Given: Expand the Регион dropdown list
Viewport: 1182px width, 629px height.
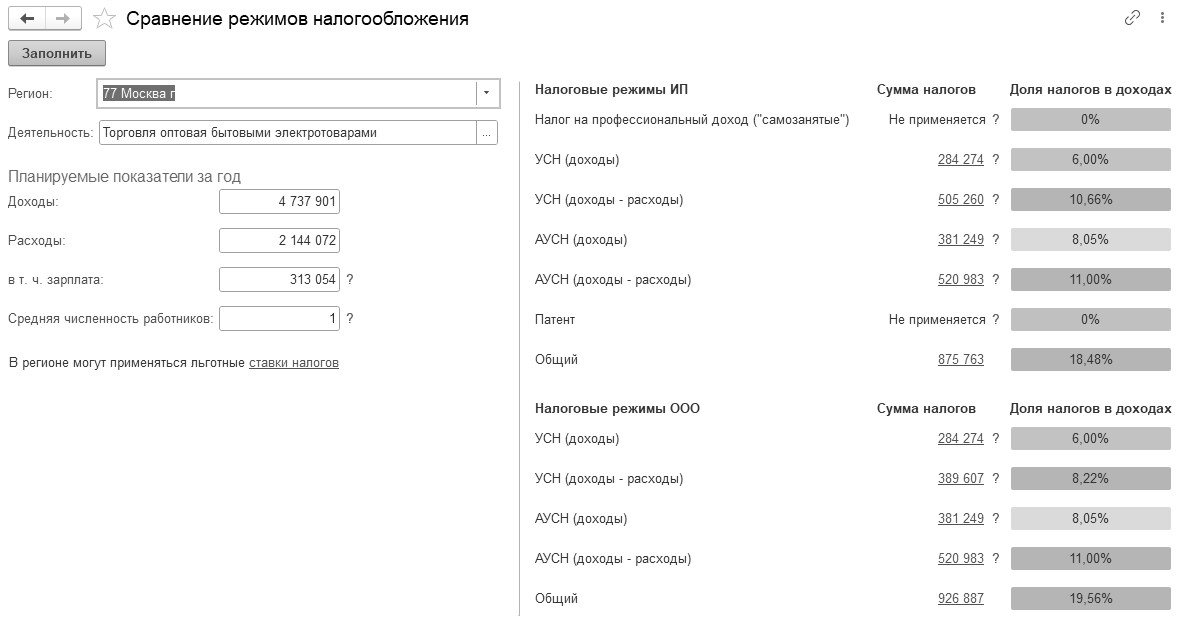Looking at the screenshot, I should point(487,93).
